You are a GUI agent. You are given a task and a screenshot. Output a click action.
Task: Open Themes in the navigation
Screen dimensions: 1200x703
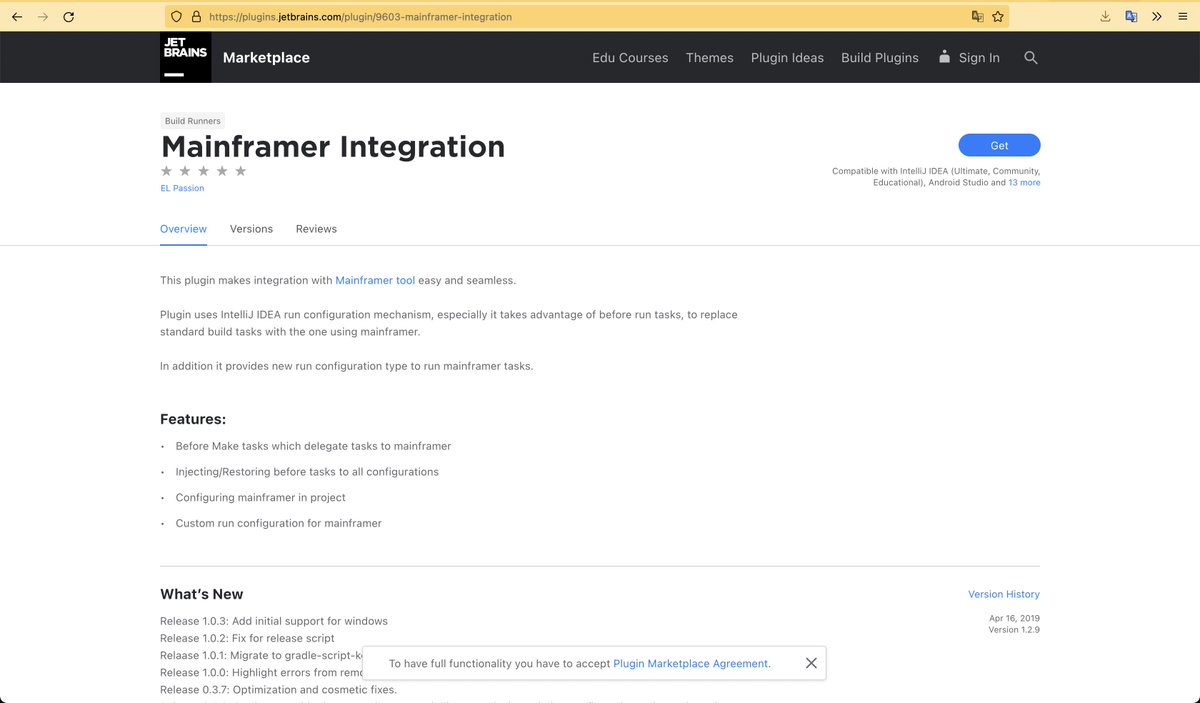[710, 58]
